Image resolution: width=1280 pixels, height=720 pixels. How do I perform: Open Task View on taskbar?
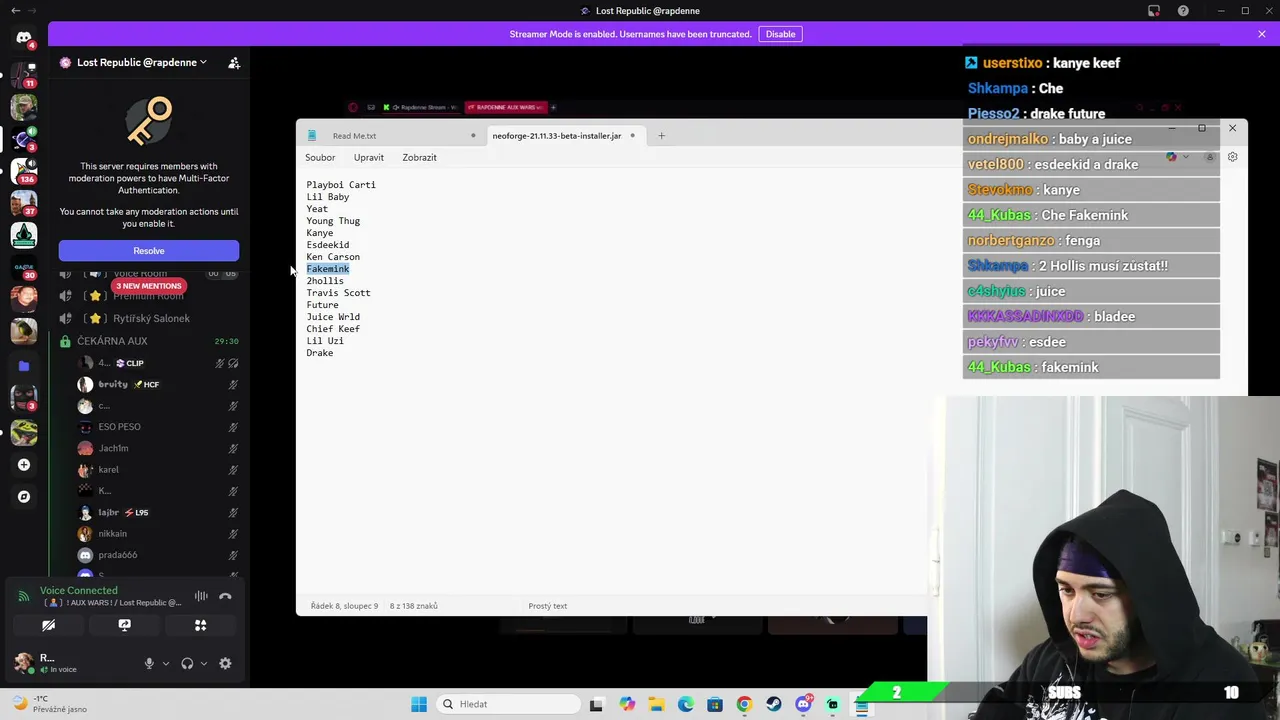point(597,704)
